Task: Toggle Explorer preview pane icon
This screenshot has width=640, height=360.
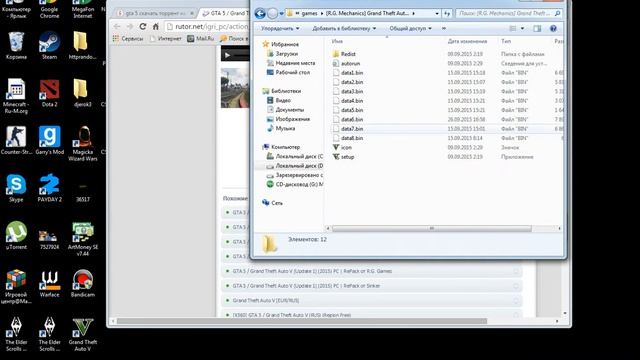Action: coord(537,28)
